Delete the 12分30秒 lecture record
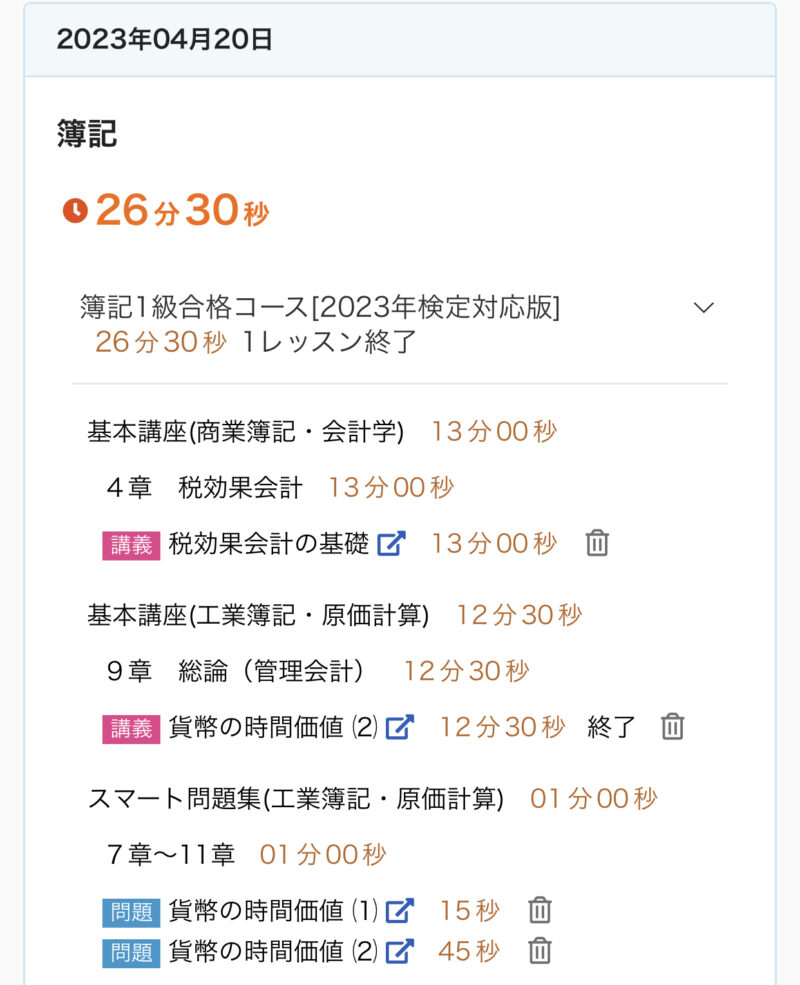This screenshot has height=985, width=800. tap(673, 727)
